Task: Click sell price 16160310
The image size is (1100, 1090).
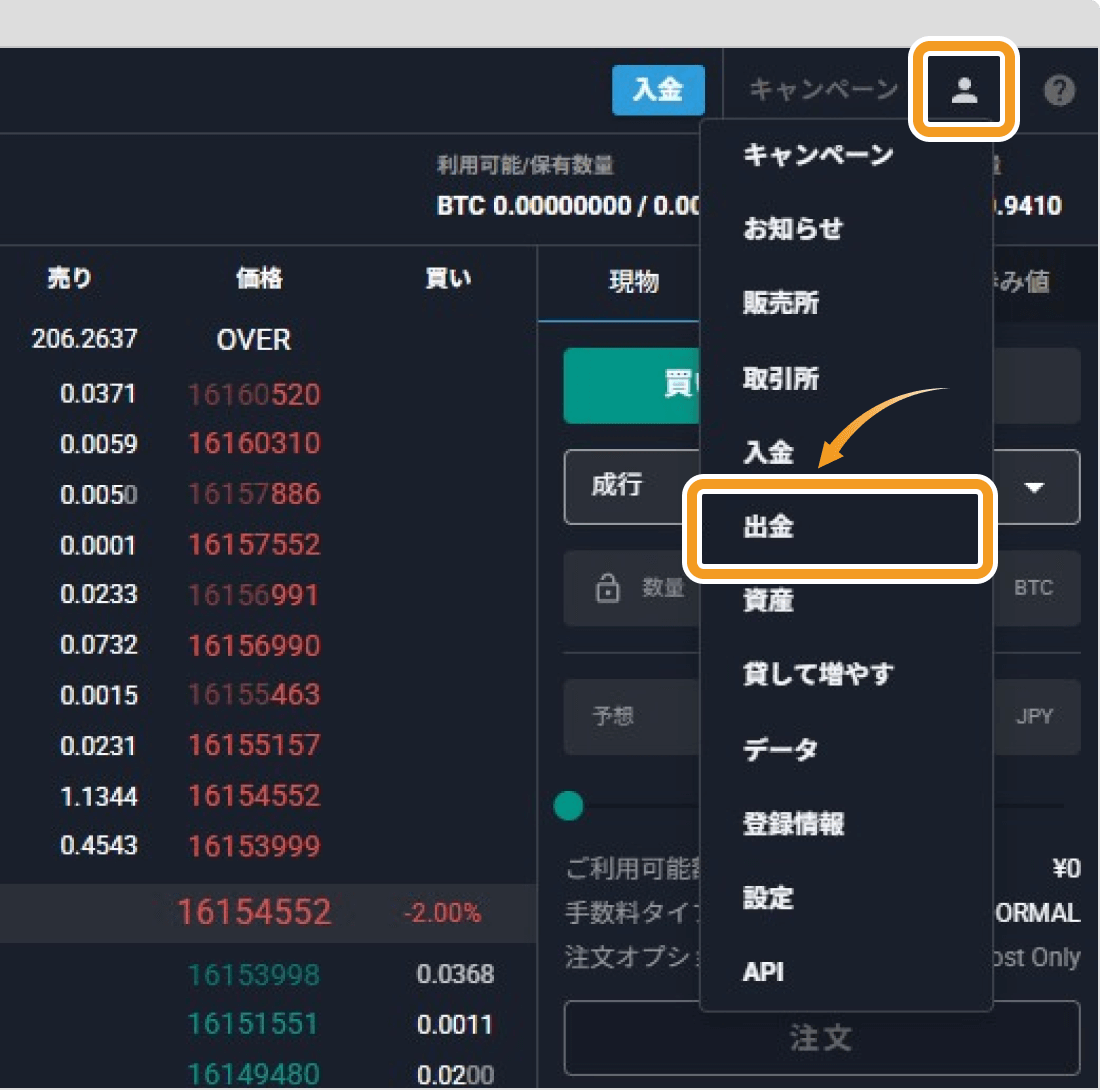Action: pyautogui.click(x=254, y=443)
